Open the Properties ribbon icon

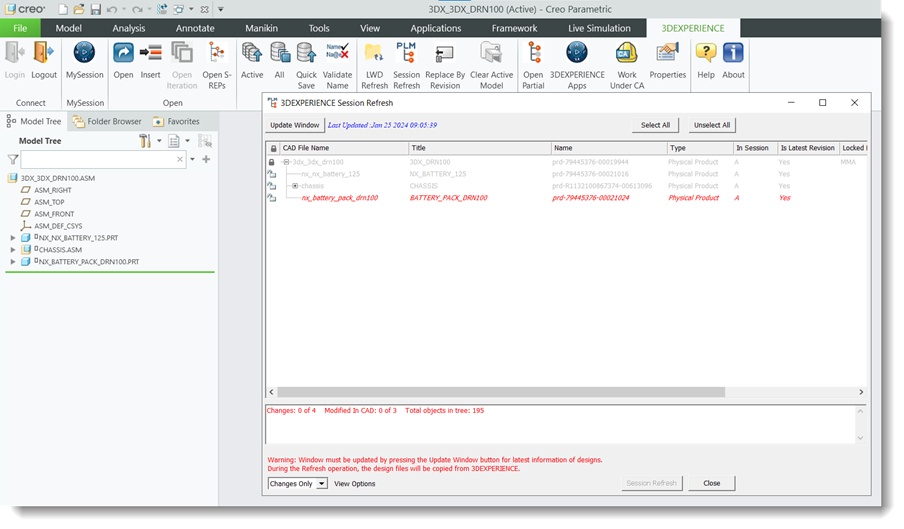pos(667,53)
